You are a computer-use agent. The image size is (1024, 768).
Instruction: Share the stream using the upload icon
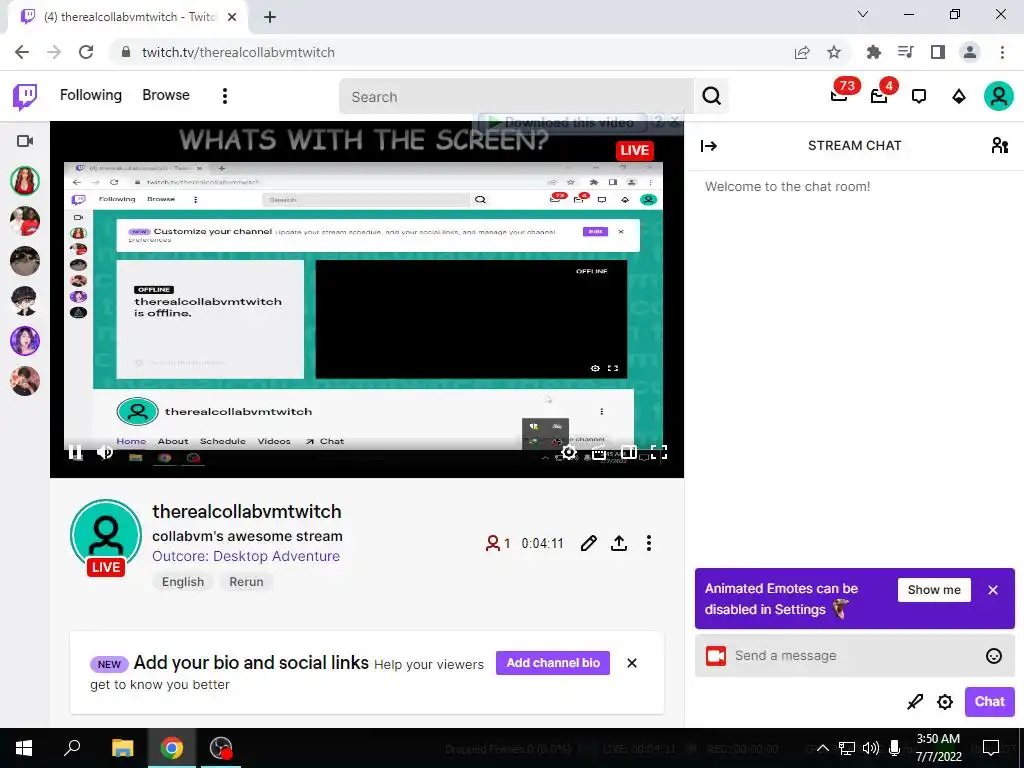[618, 543]
